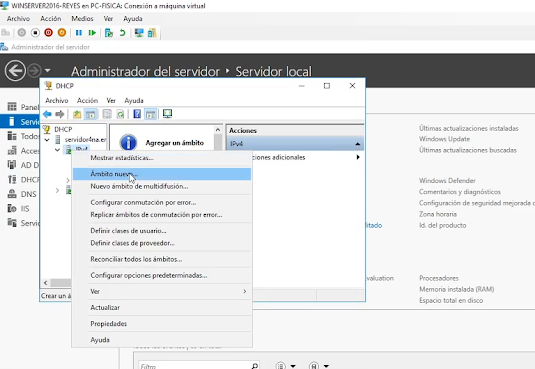
Task: Toggle the DHCP action pane icon
Action: click(x=150, y=114)
